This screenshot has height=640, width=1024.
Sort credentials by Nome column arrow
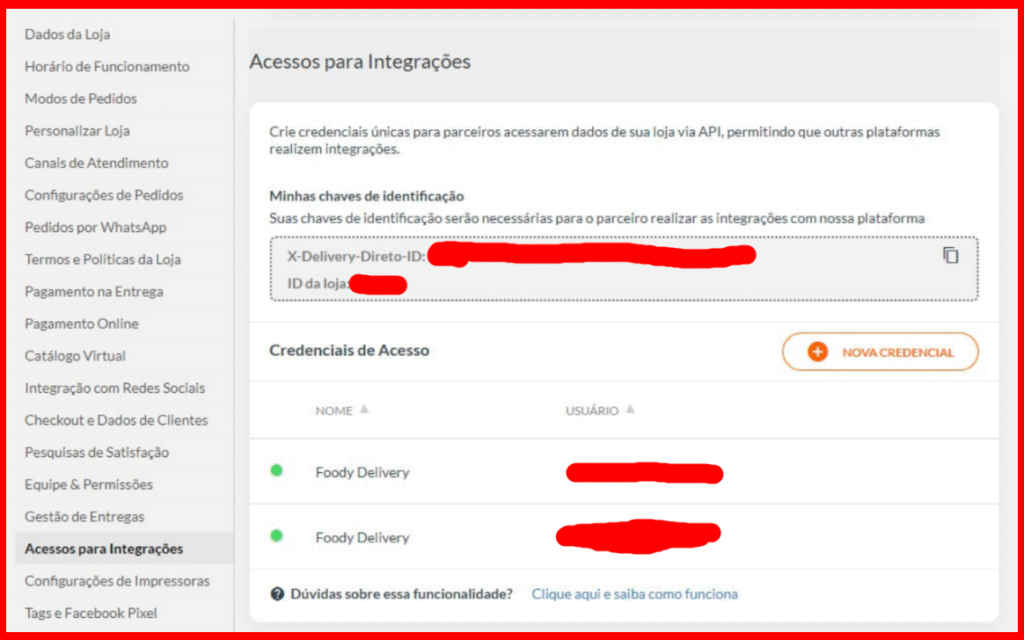coord(364,410)
